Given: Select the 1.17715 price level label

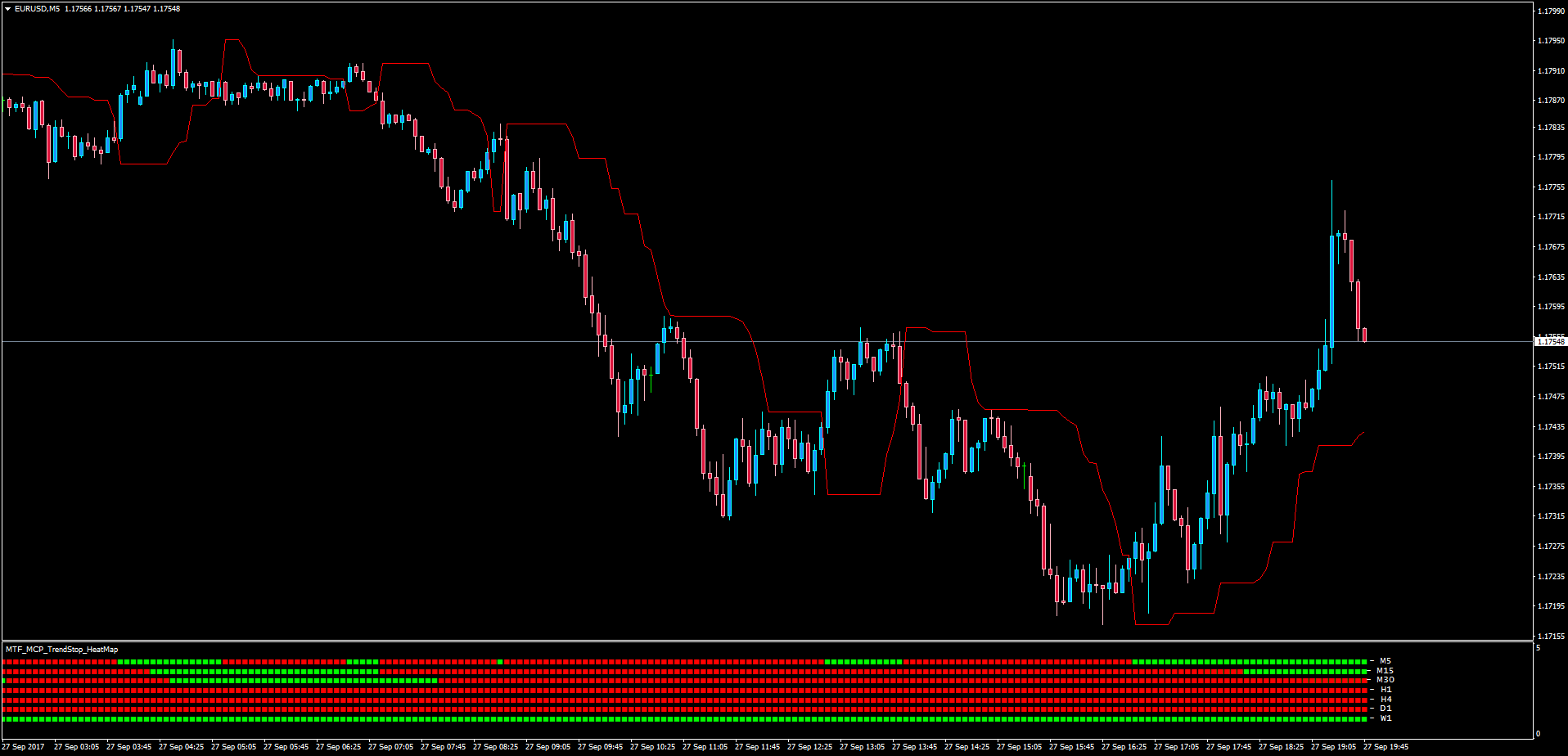Looking at the screenshot, I should [x=1551, y=217].
